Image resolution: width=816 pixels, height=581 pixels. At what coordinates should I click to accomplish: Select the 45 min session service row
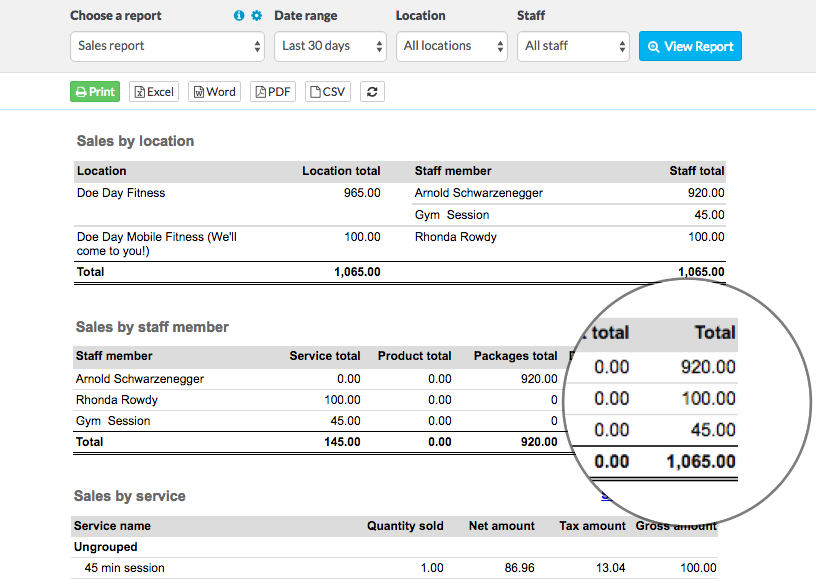[x=124, y=568]
